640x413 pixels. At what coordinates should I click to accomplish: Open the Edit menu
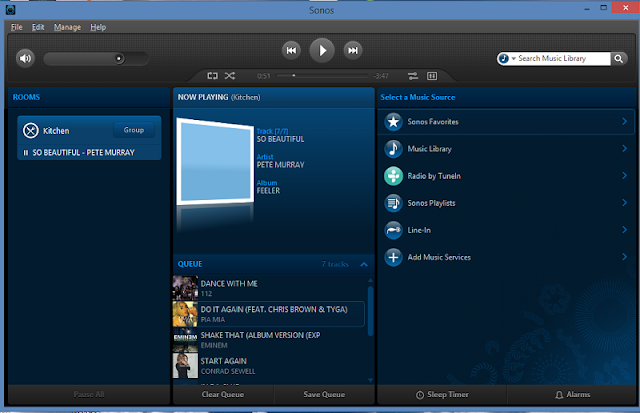38,27
